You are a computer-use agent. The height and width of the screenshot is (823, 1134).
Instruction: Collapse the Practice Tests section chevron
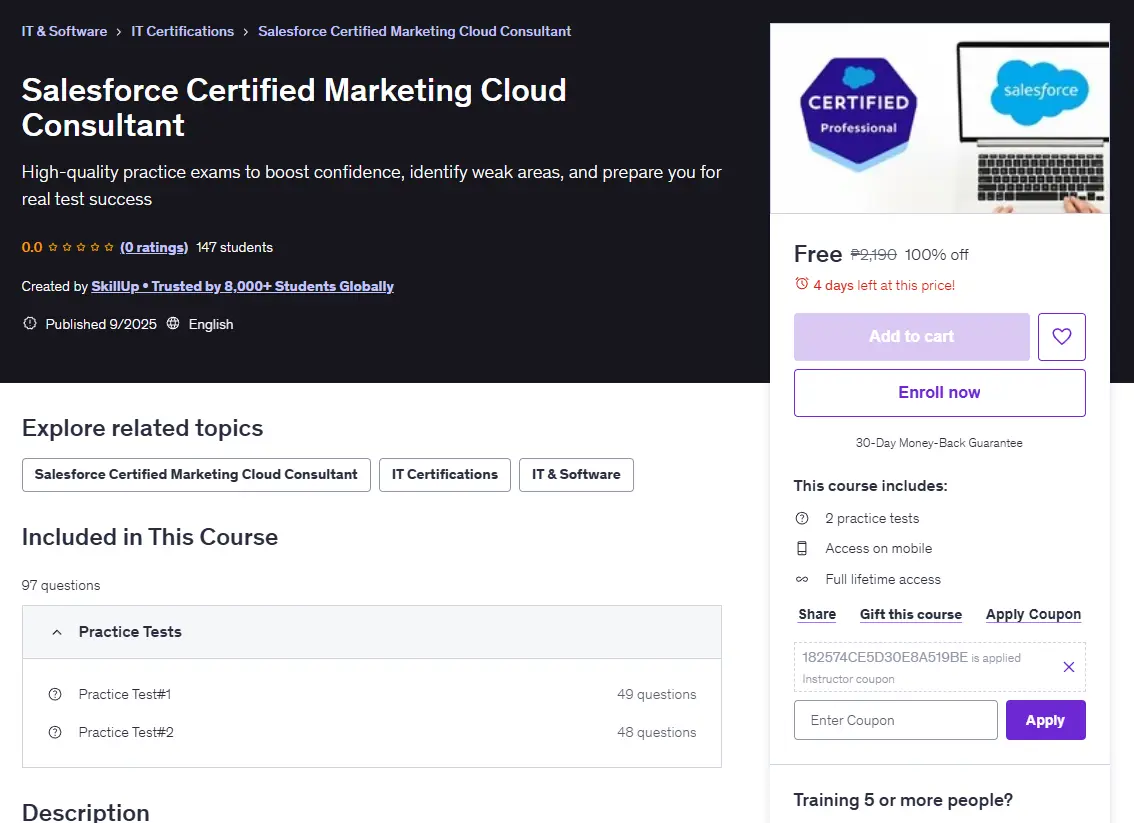[56, 632]
